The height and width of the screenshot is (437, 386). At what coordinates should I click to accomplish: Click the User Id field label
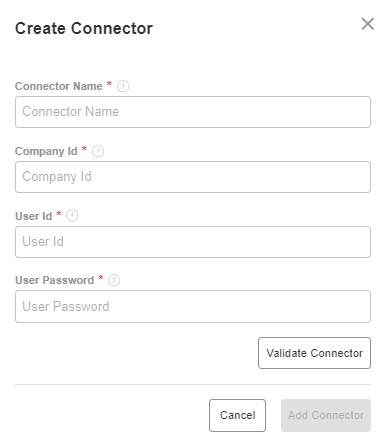[x=33, y=216]
